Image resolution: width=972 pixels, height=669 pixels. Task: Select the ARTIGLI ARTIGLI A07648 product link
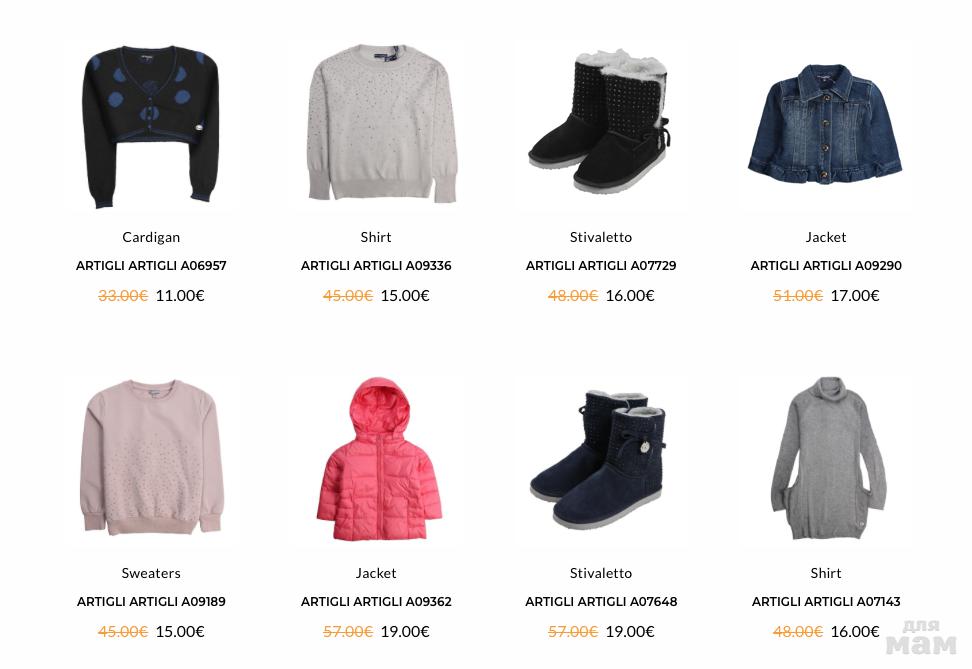601,602
